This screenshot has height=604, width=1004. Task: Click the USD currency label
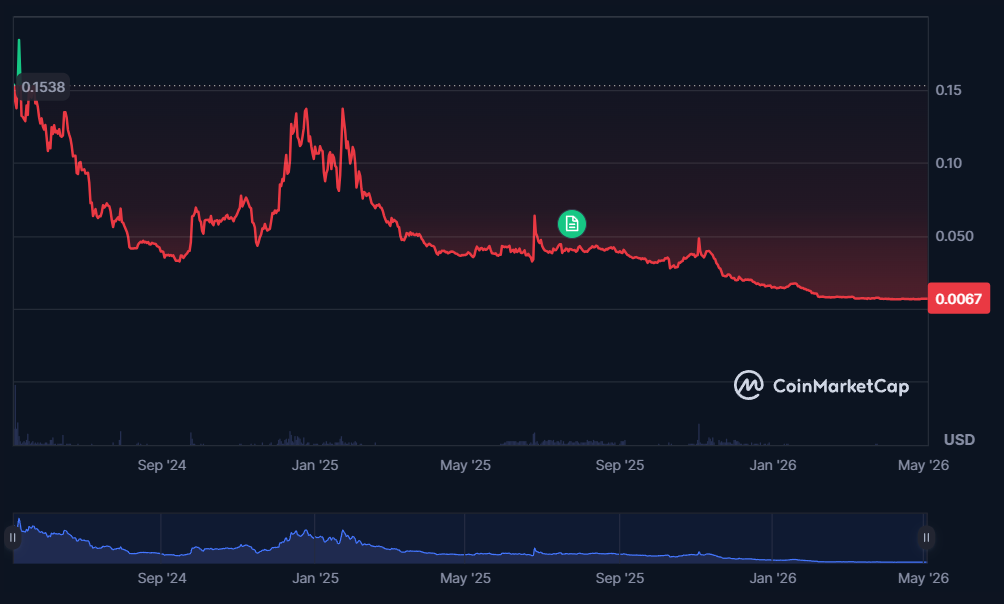[x=959, y=439]
